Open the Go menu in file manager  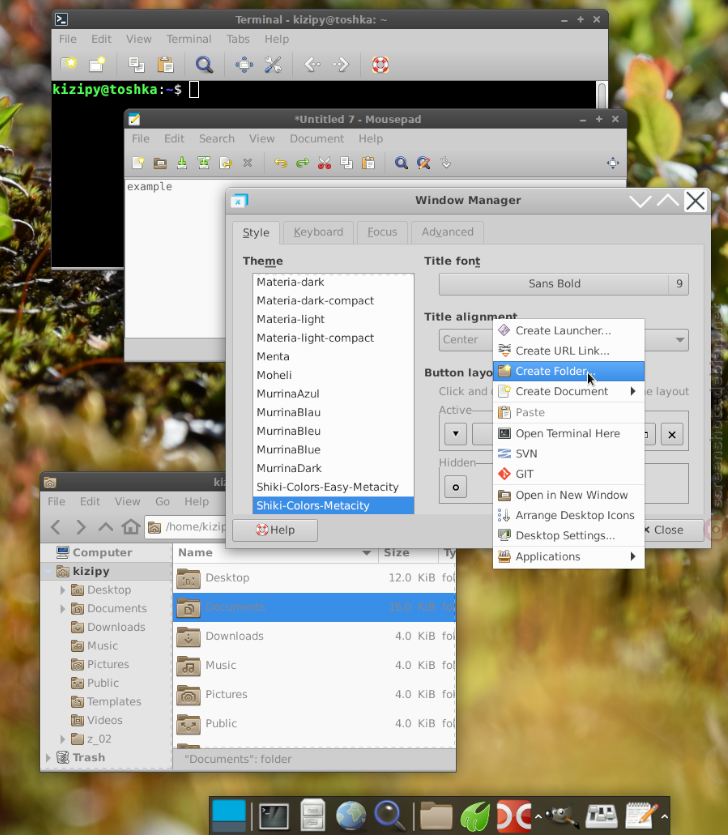(x=162, y=502)
